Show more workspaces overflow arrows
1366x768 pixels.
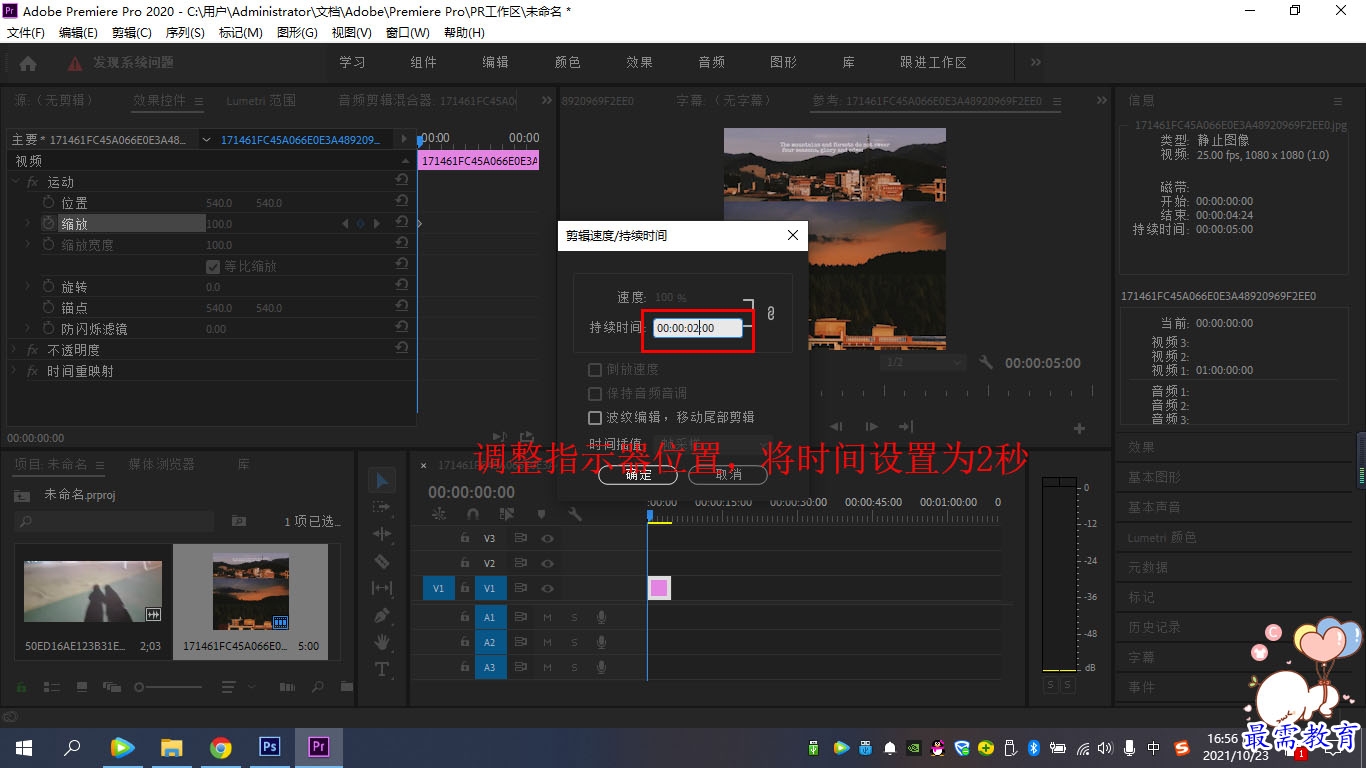[x=1035, y=62]
